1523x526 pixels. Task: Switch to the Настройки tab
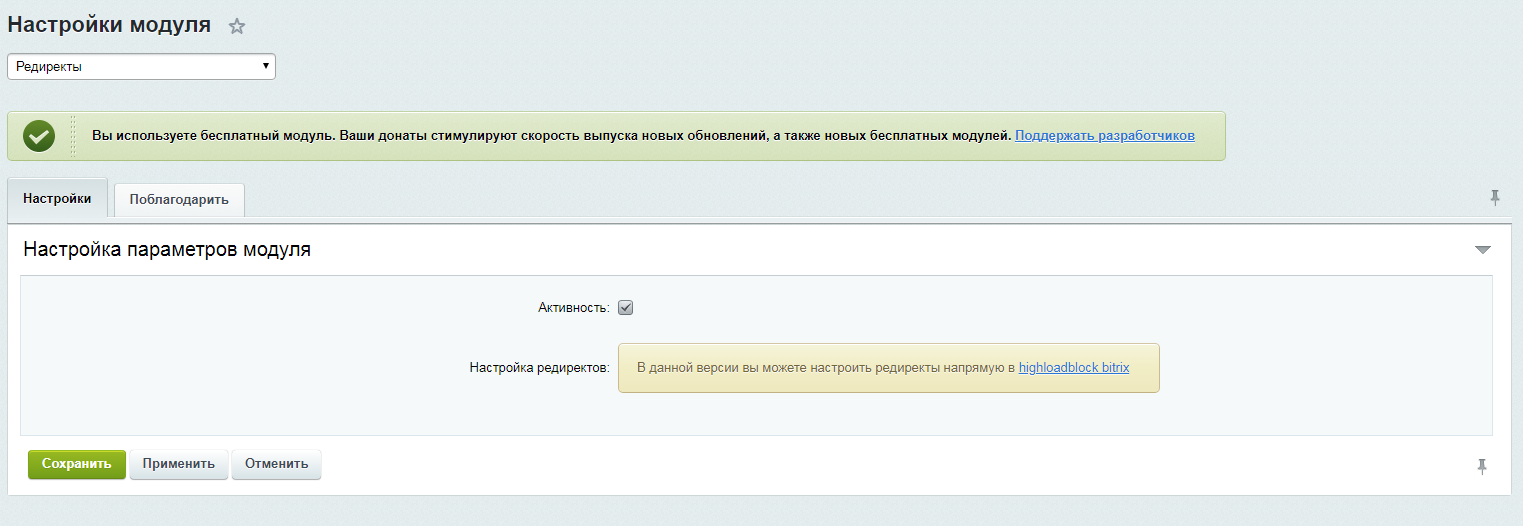(57, 199)
